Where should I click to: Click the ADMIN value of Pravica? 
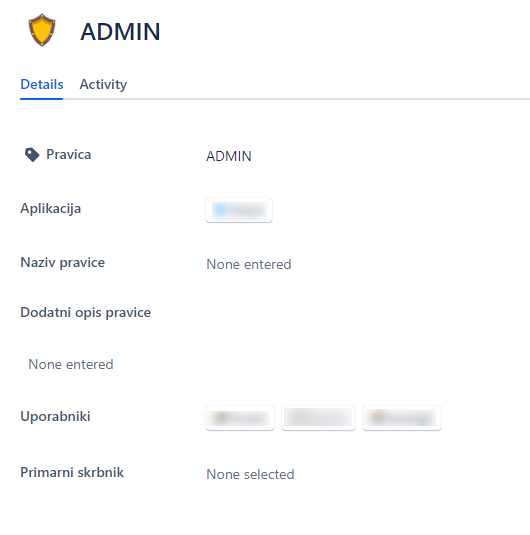point(229,156)
